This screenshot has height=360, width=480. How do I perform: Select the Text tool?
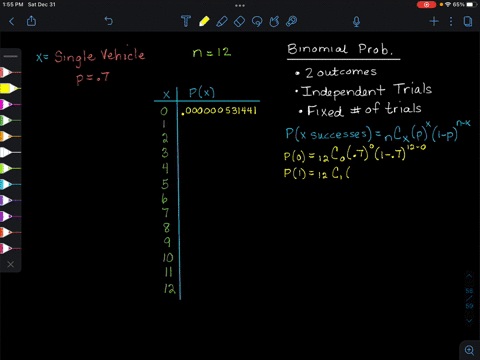click(186, 21)
